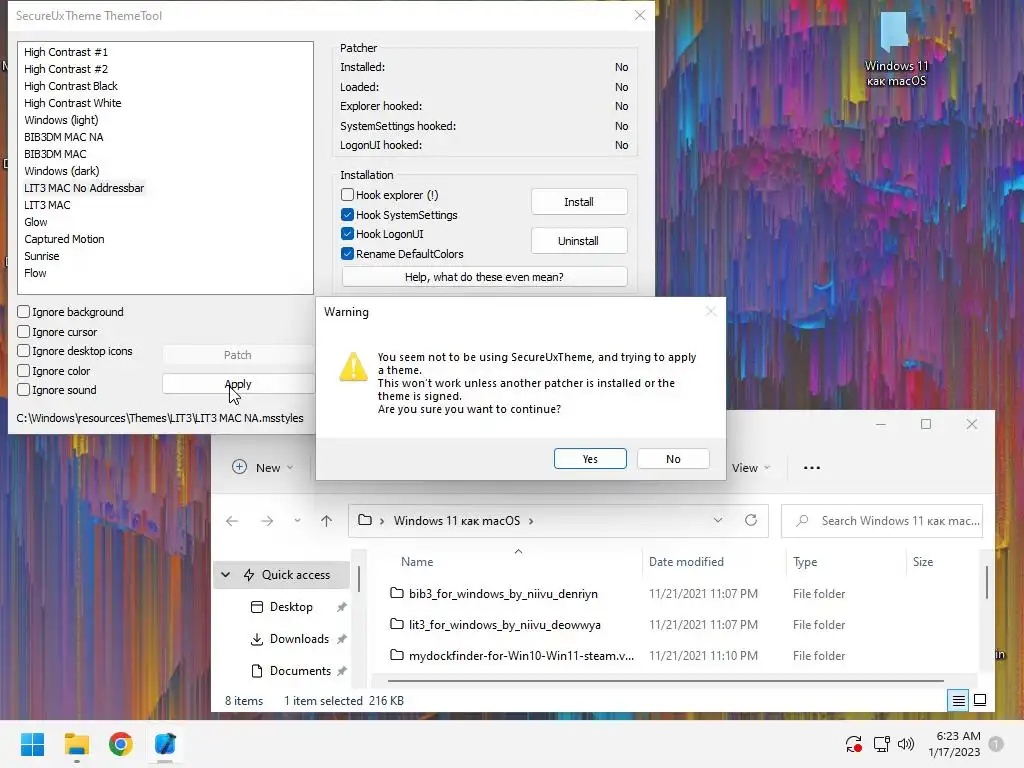Click the Install button in ThemeTool
1024x768 pixels.
pyautogui.click(x=579, y=202)
